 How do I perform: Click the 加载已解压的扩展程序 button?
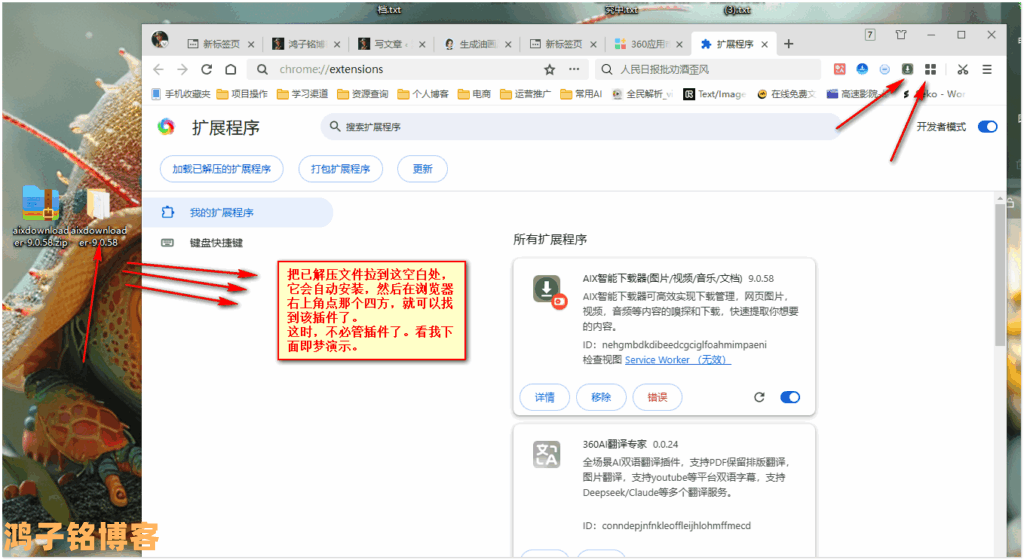tap(221, 169)
